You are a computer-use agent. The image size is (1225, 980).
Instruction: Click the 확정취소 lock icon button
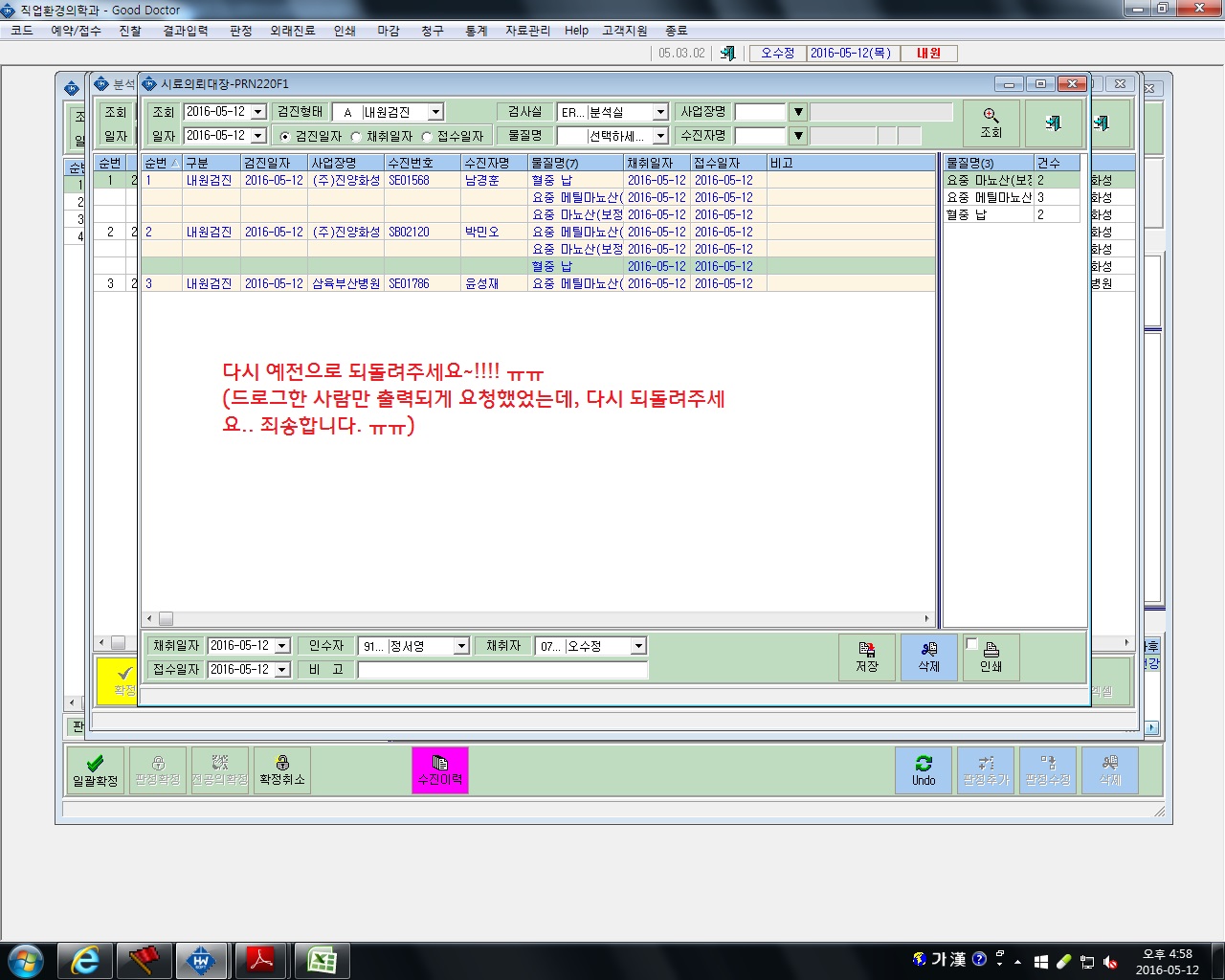(282, 770)
